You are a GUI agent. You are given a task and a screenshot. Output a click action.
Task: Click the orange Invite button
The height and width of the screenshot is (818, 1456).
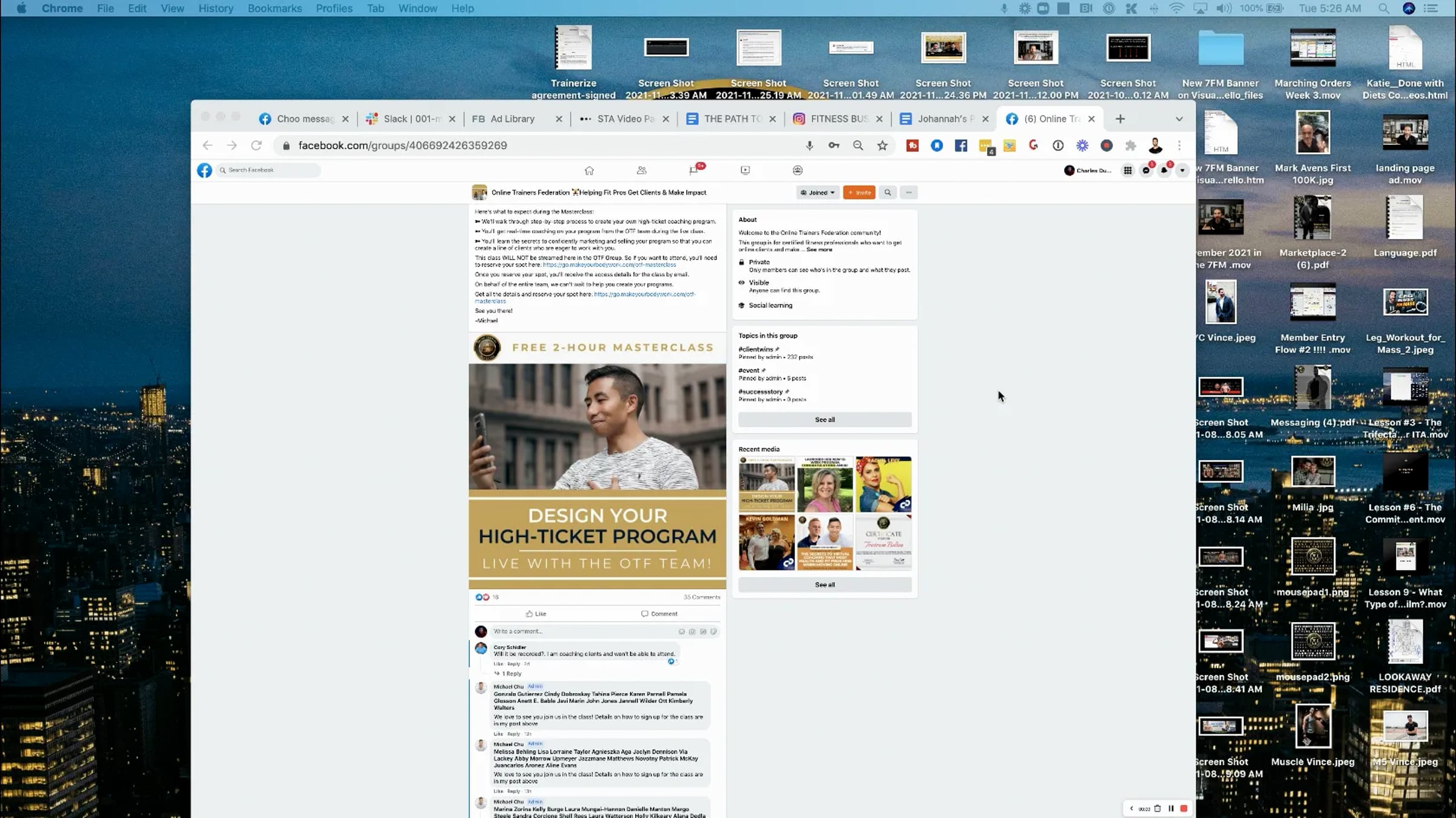pyautogui.click(x=859, y=193)
